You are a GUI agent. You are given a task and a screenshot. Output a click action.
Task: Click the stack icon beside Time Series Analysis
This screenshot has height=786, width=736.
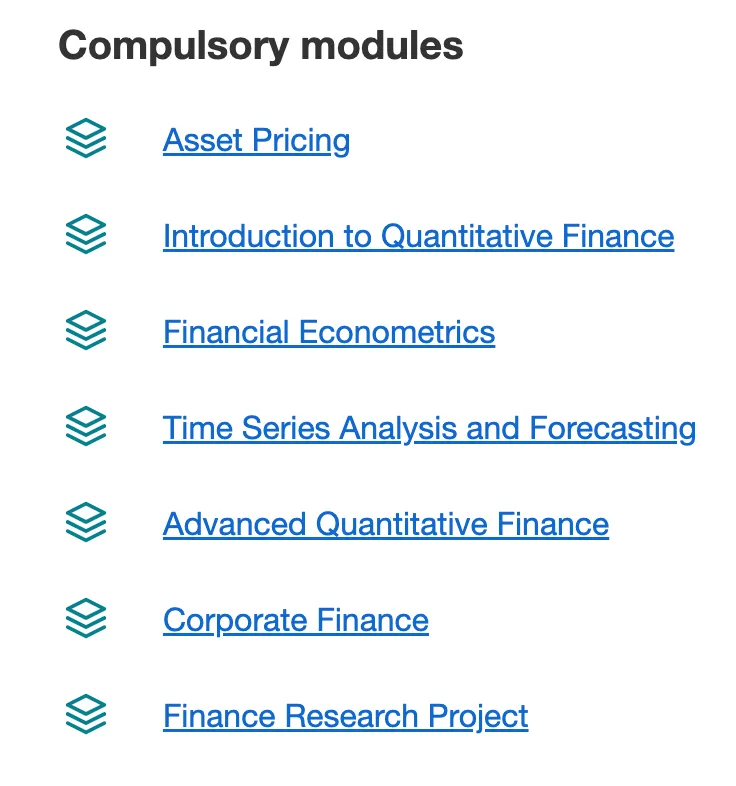(86, 427)
